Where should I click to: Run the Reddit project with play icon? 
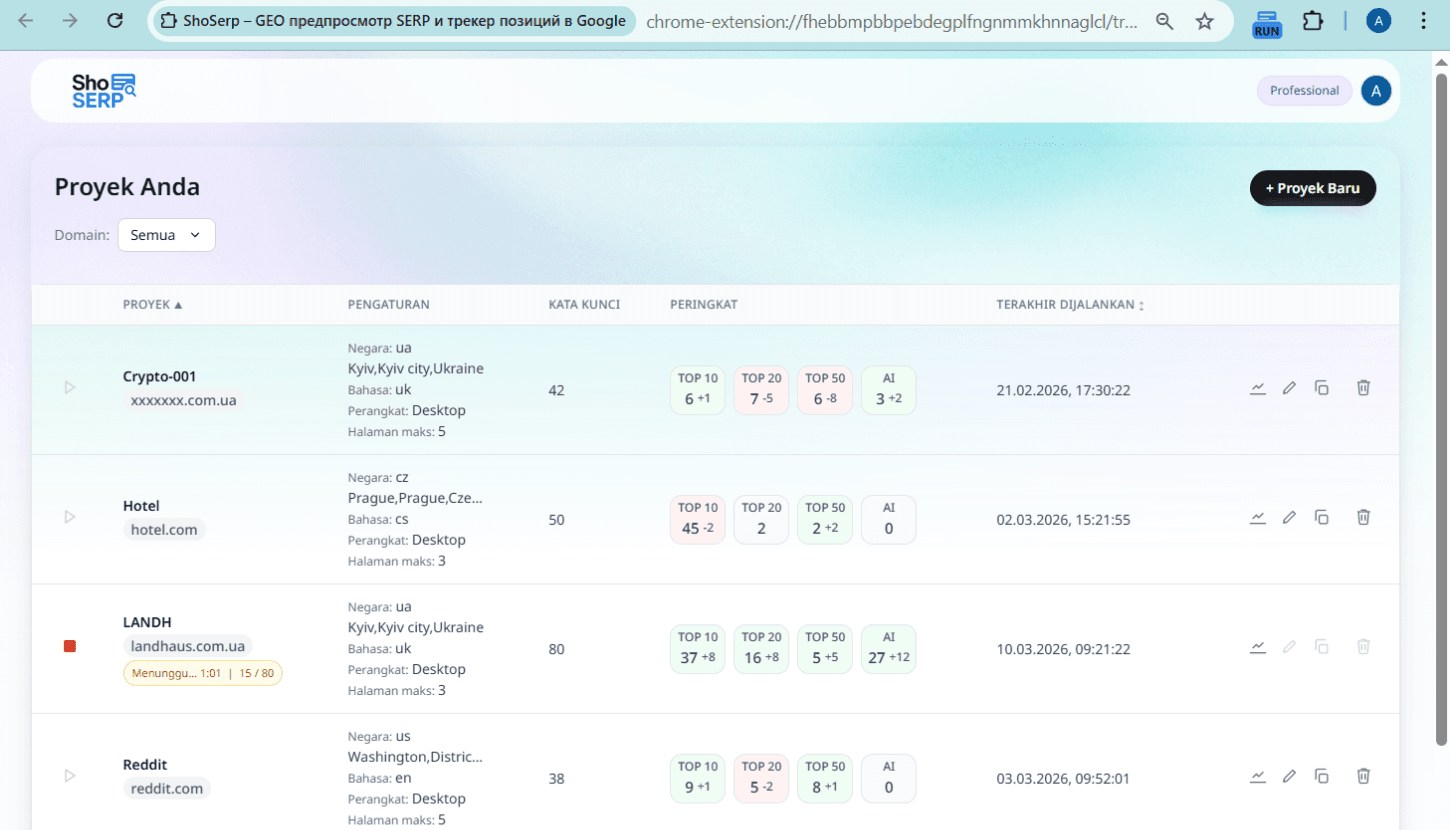(70, 775)
